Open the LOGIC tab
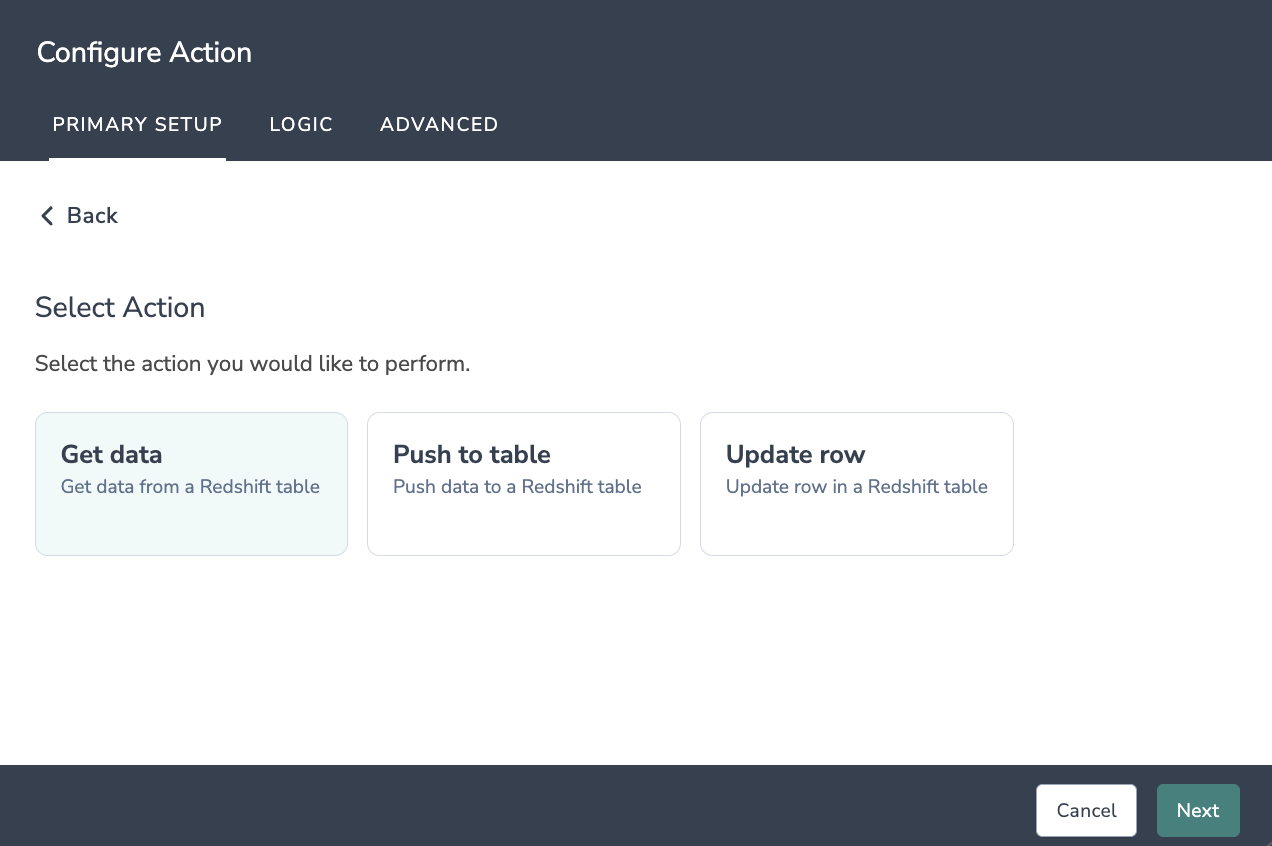Screen dimensions: 1272x846 301,125
